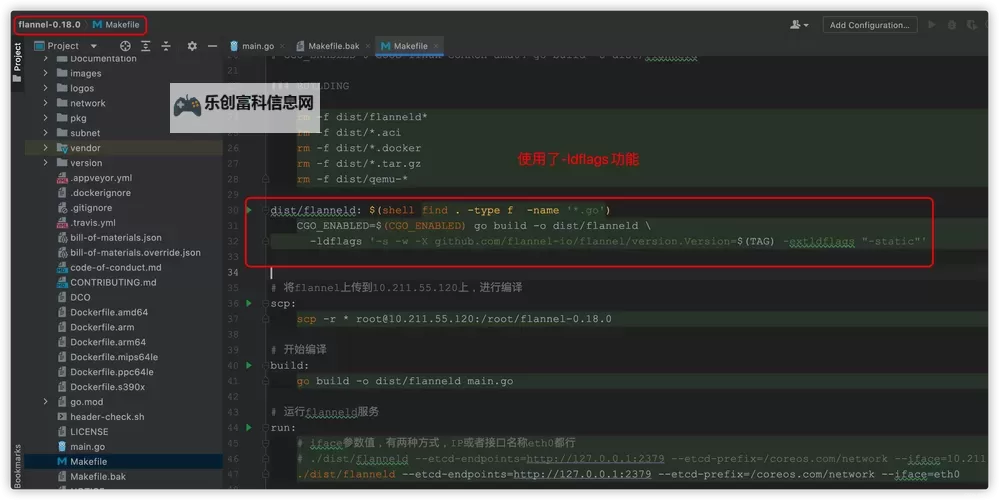999x500 pixels.
Task: Follow the 127.0.0.1:2379 link on line 47
Action: pos(582,475)
